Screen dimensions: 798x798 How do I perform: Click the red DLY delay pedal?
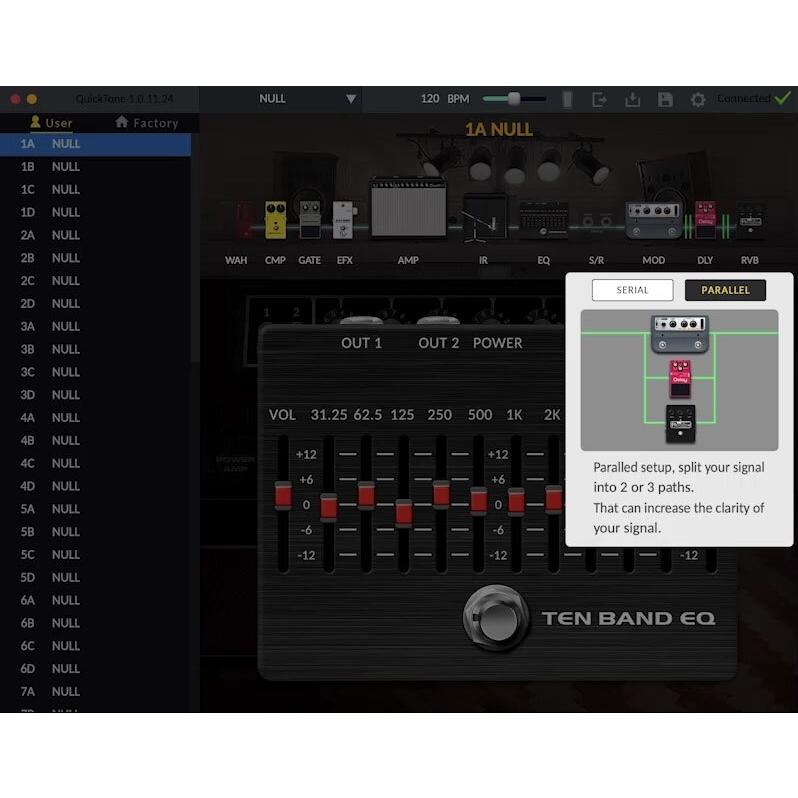pos(706,219)
